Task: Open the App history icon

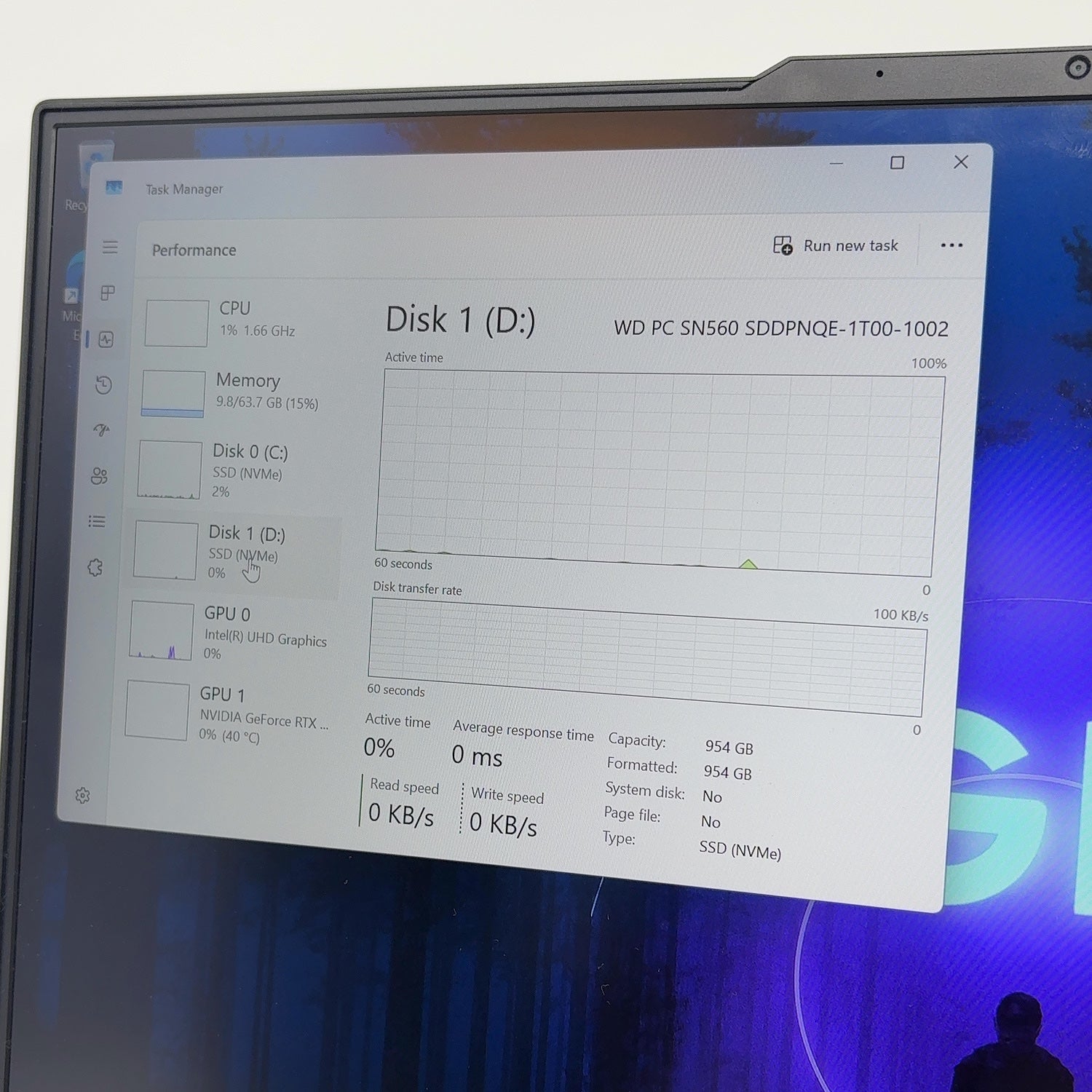Action: (103, 384)
